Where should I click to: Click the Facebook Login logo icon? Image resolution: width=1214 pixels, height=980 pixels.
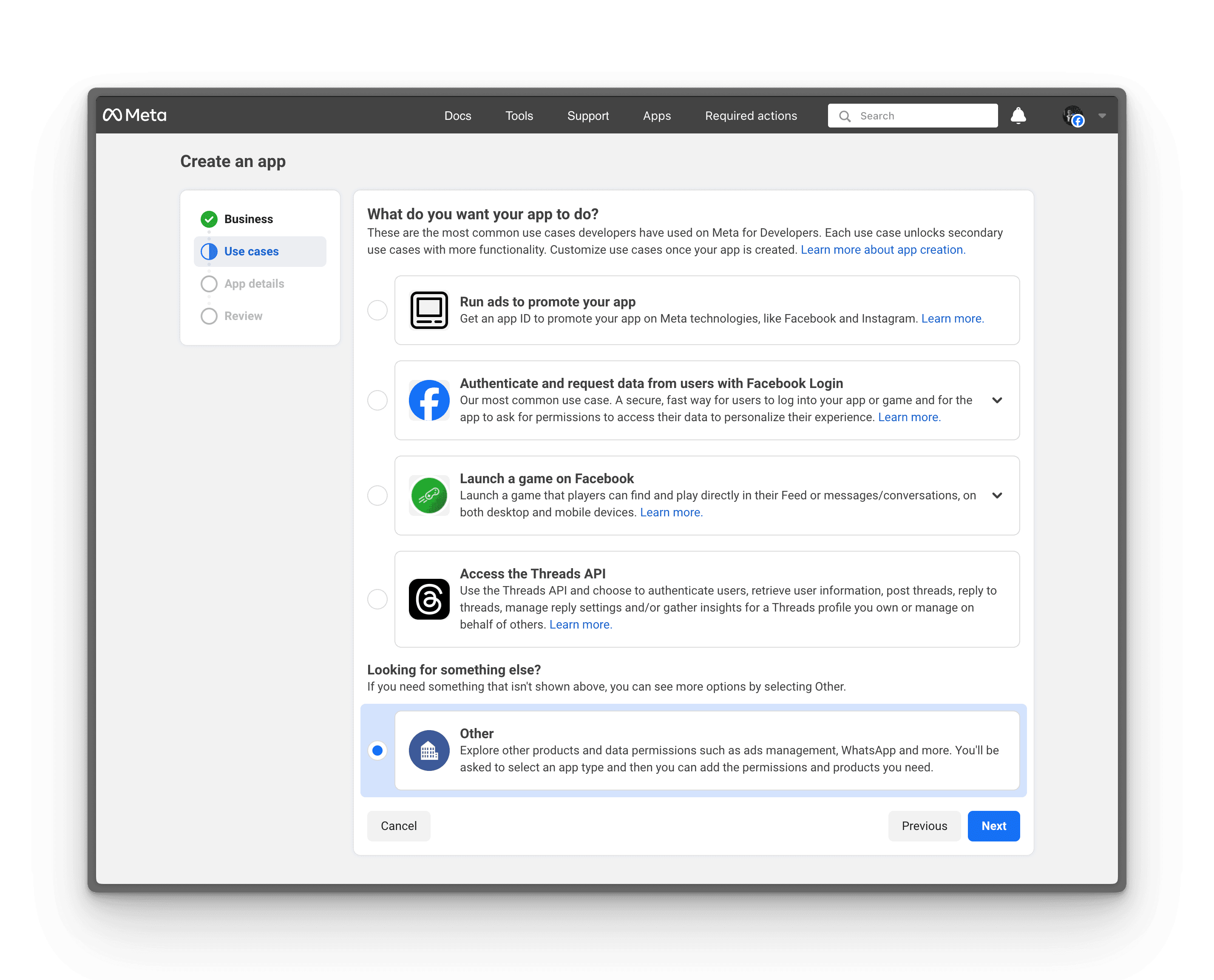[429, 400]
